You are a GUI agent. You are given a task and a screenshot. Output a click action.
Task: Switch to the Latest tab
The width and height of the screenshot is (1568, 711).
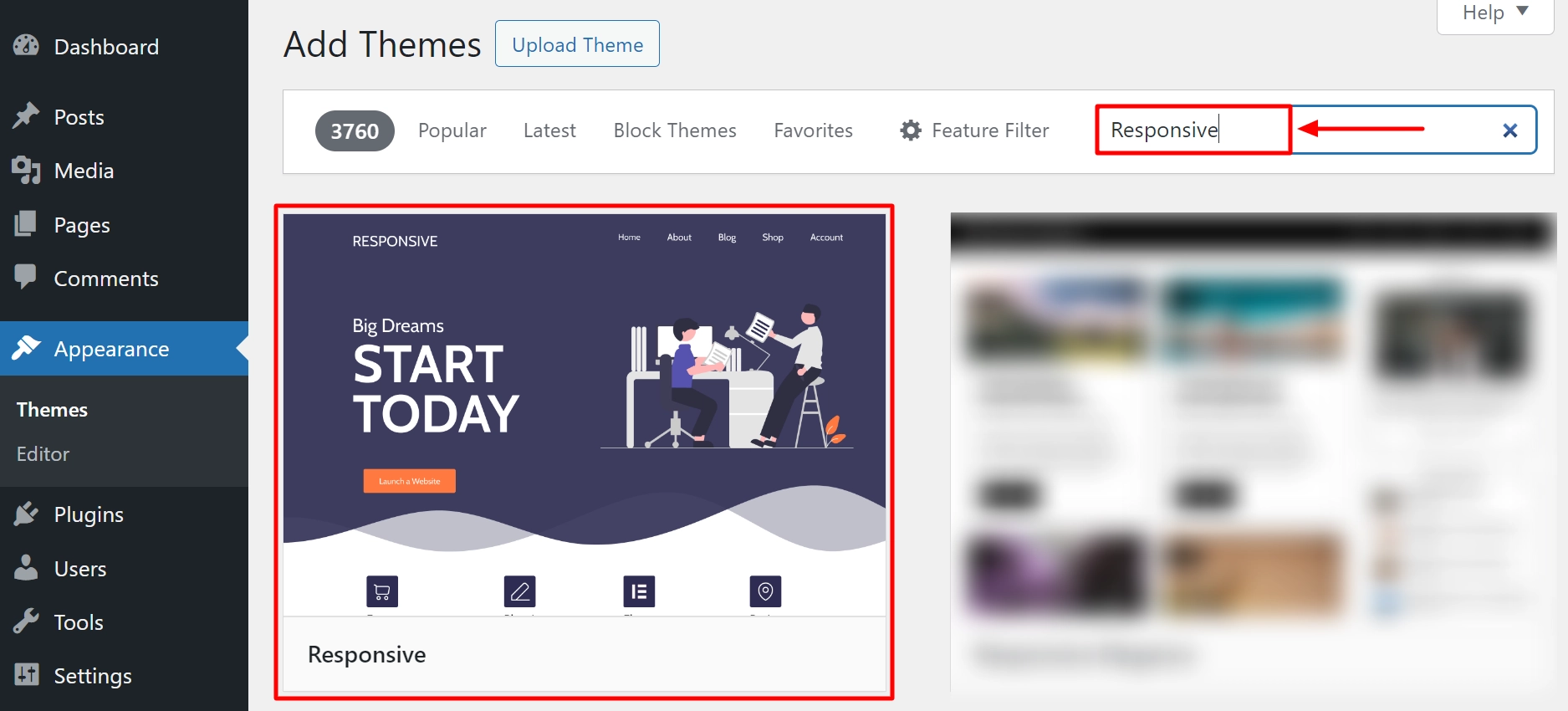[x=549, y=130]
